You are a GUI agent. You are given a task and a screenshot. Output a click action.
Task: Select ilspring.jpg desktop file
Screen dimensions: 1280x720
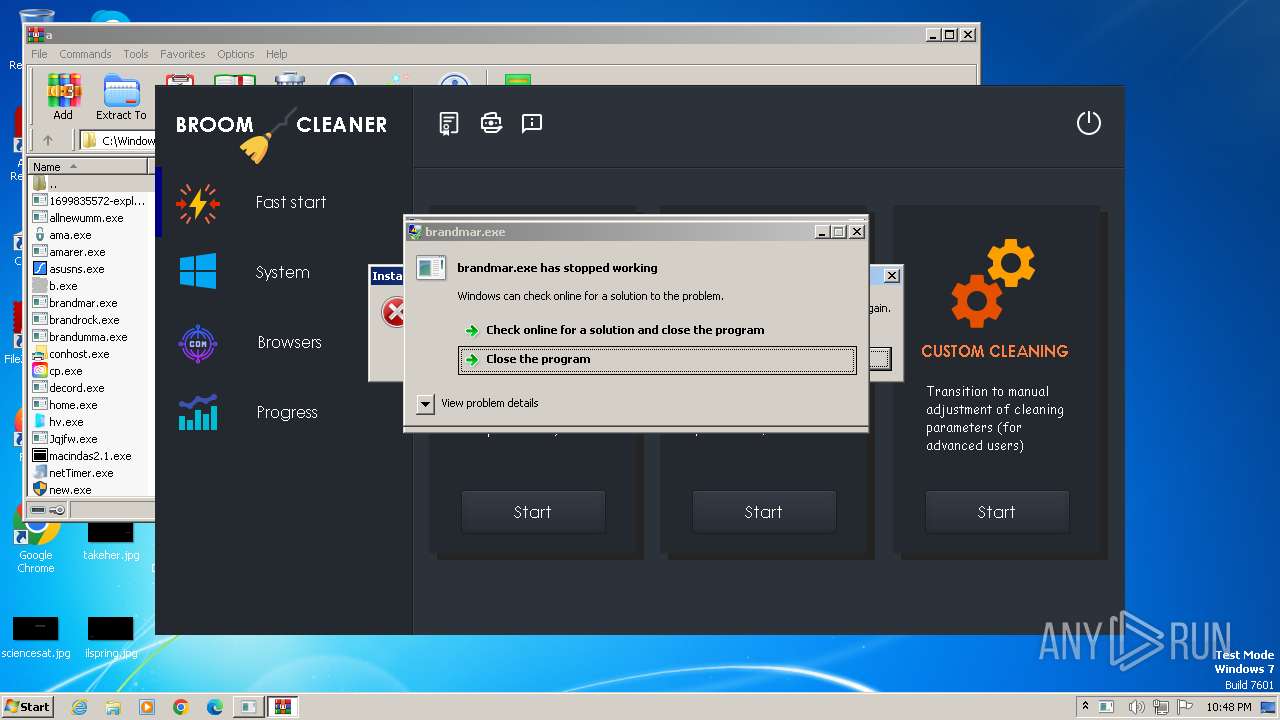coord(111,637)
